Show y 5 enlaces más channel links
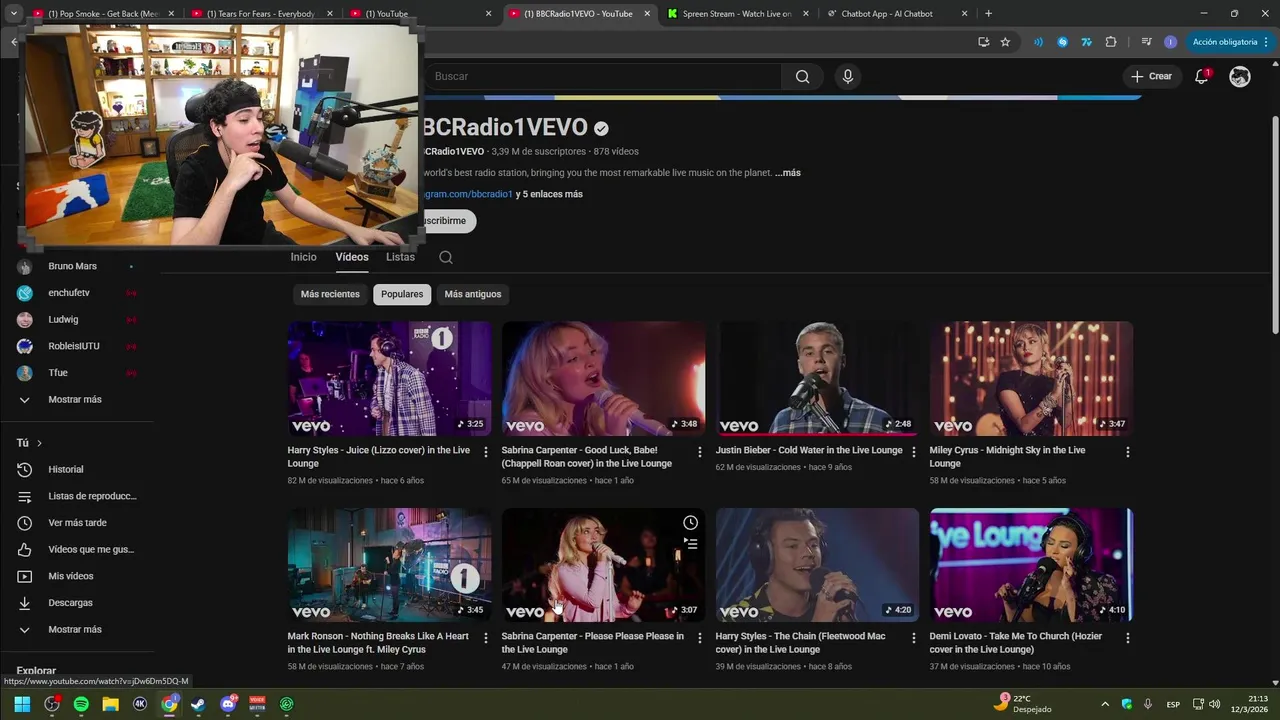The image size is (1280, 720). (549, 194)
